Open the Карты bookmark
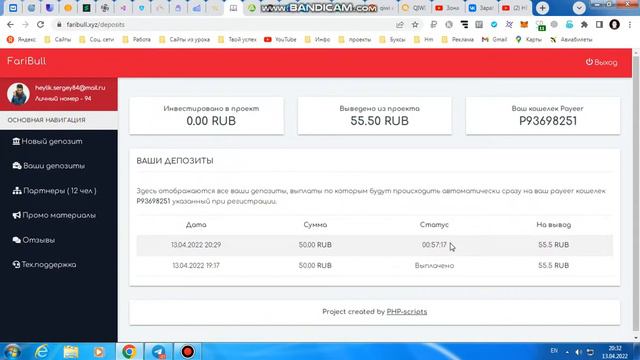The width and height of the screenshot is (640, 360). point(529,40)
